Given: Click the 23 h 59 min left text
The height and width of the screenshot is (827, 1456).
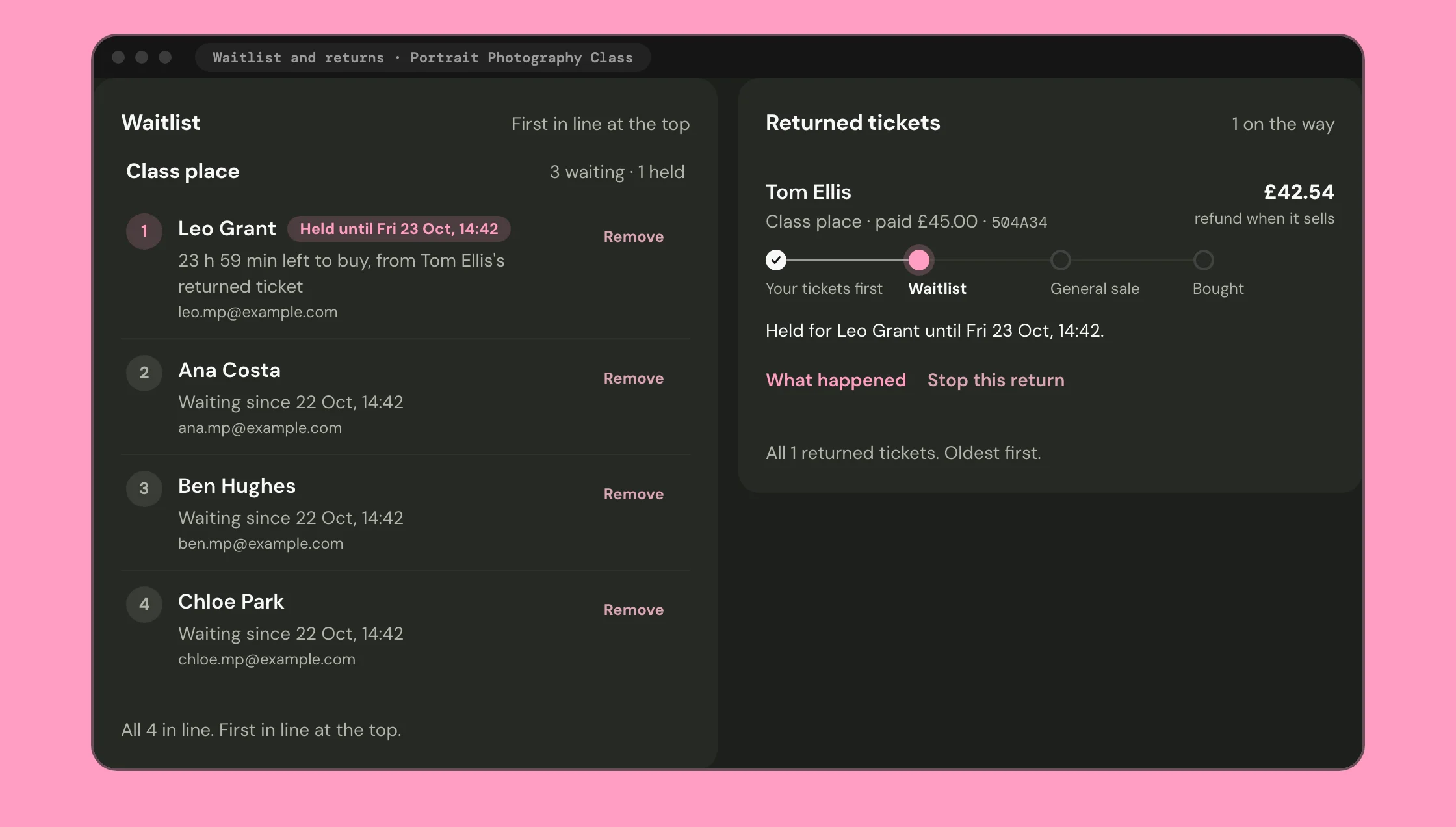Looking at the screenshot, I should [x=341, y=274].
